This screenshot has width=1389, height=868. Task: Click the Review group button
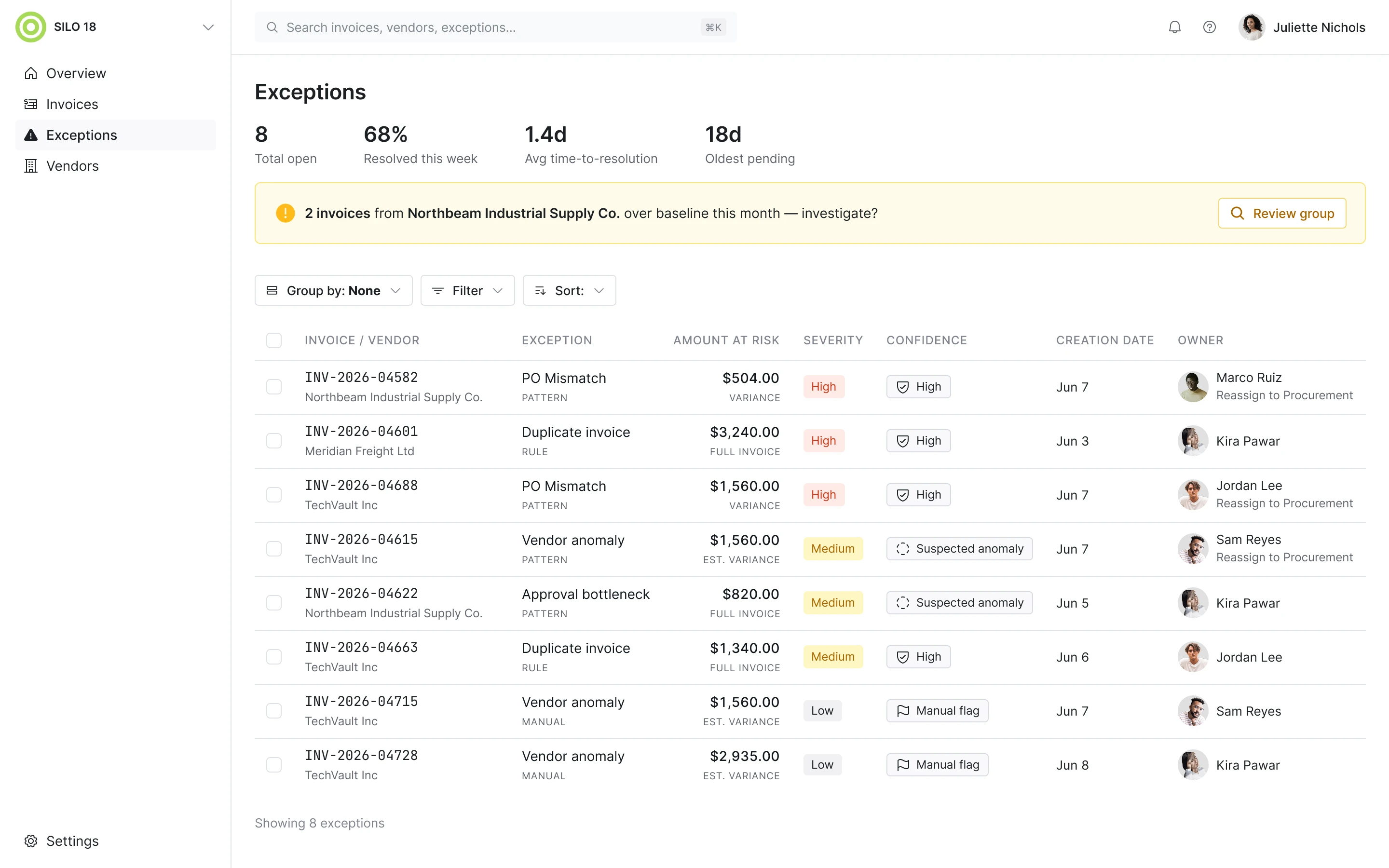click(1281, 213)
